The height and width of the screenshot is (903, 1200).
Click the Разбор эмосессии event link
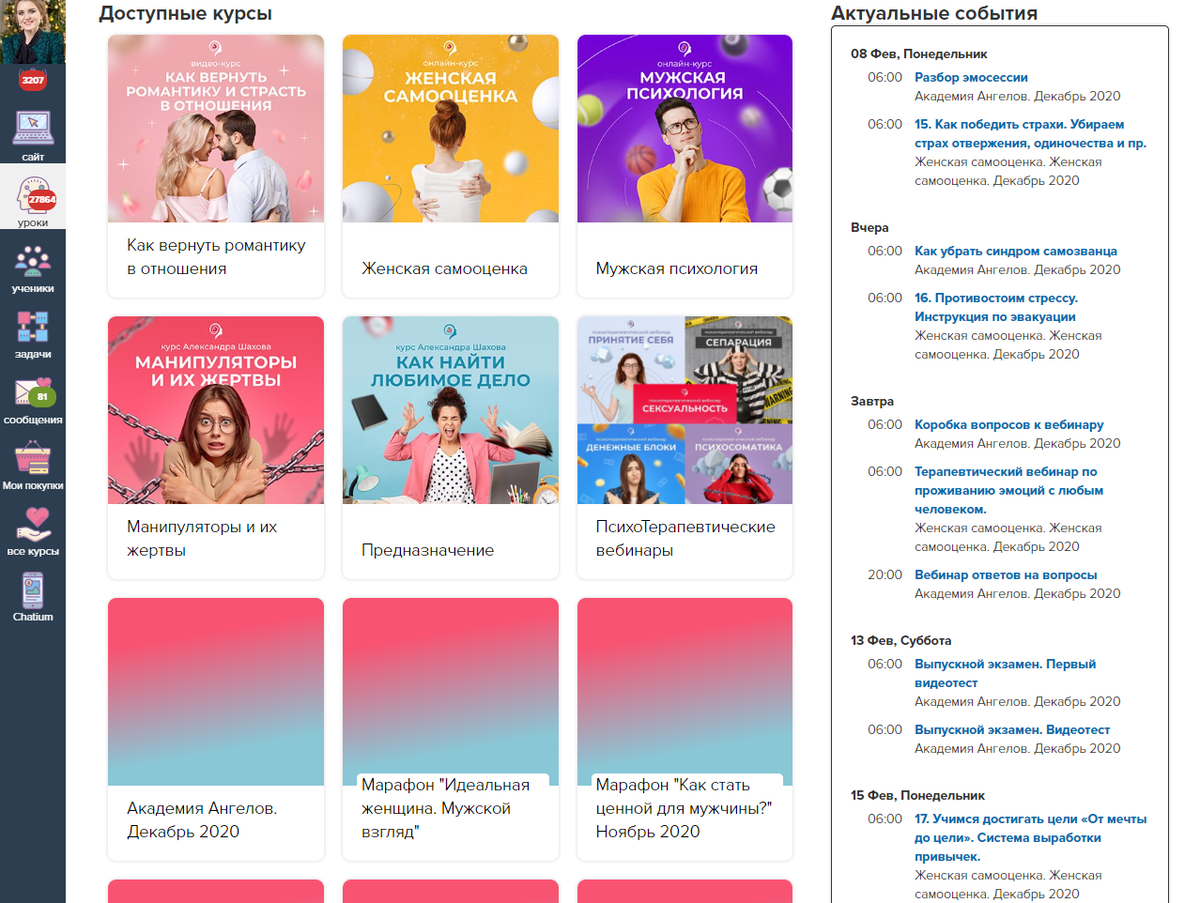pos(970,77)
